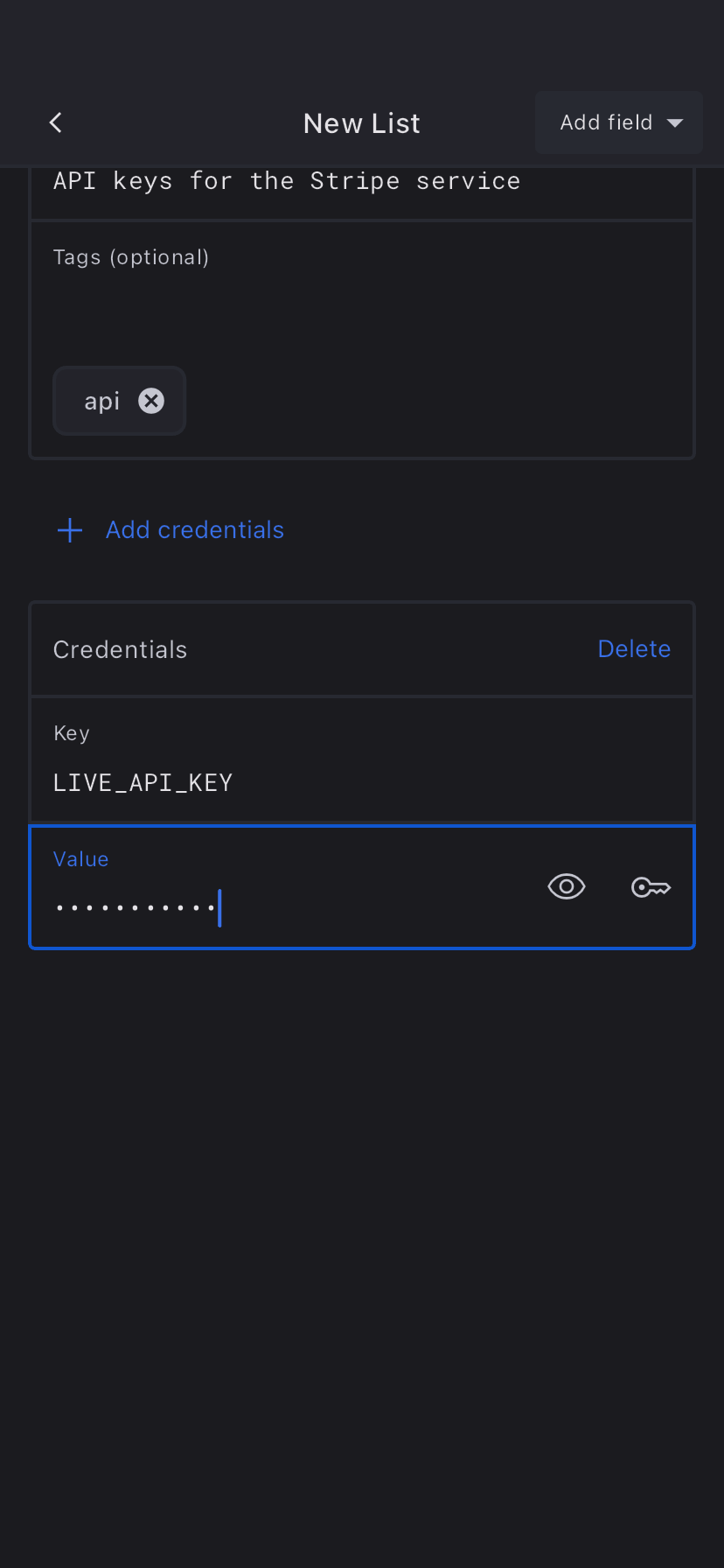Click the "New List" title

coord(362,123)
